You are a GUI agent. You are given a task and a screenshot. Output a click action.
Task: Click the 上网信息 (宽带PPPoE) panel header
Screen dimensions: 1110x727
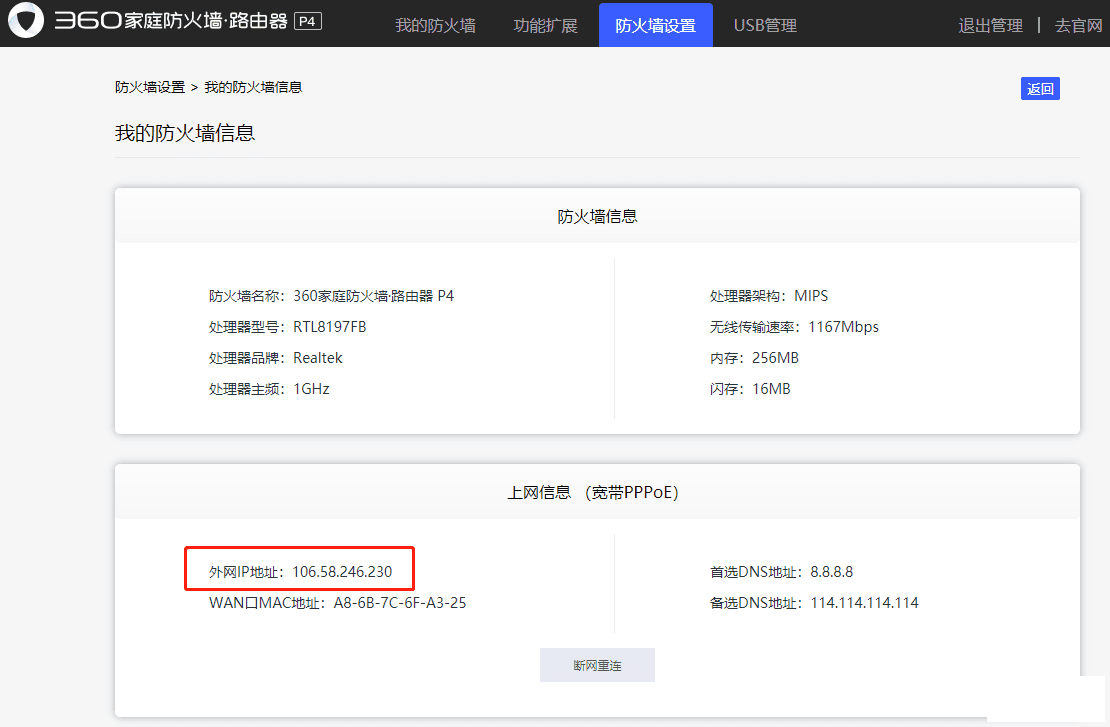[597, 492]
